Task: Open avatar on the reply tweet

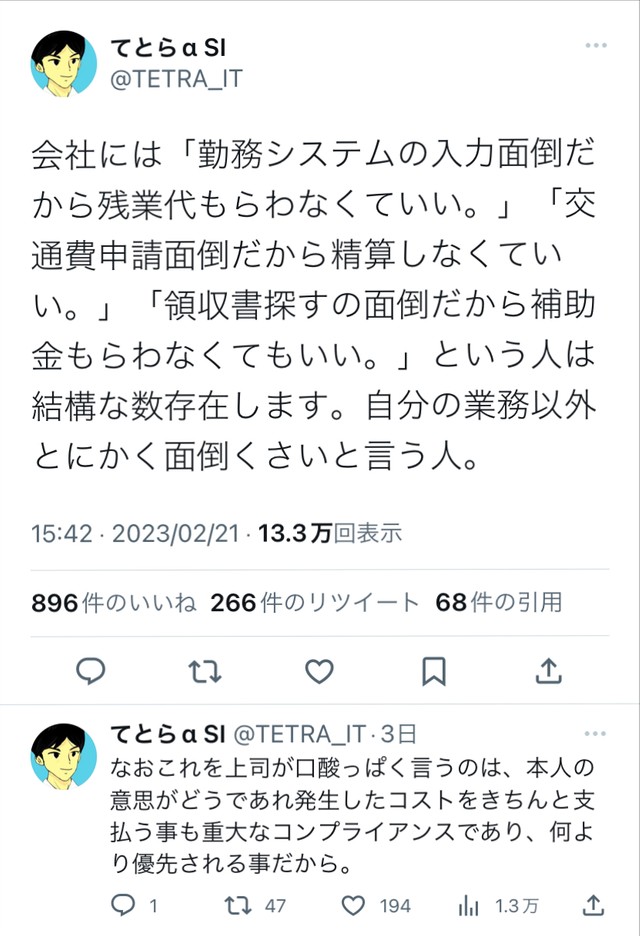Action: coord(64,755)
